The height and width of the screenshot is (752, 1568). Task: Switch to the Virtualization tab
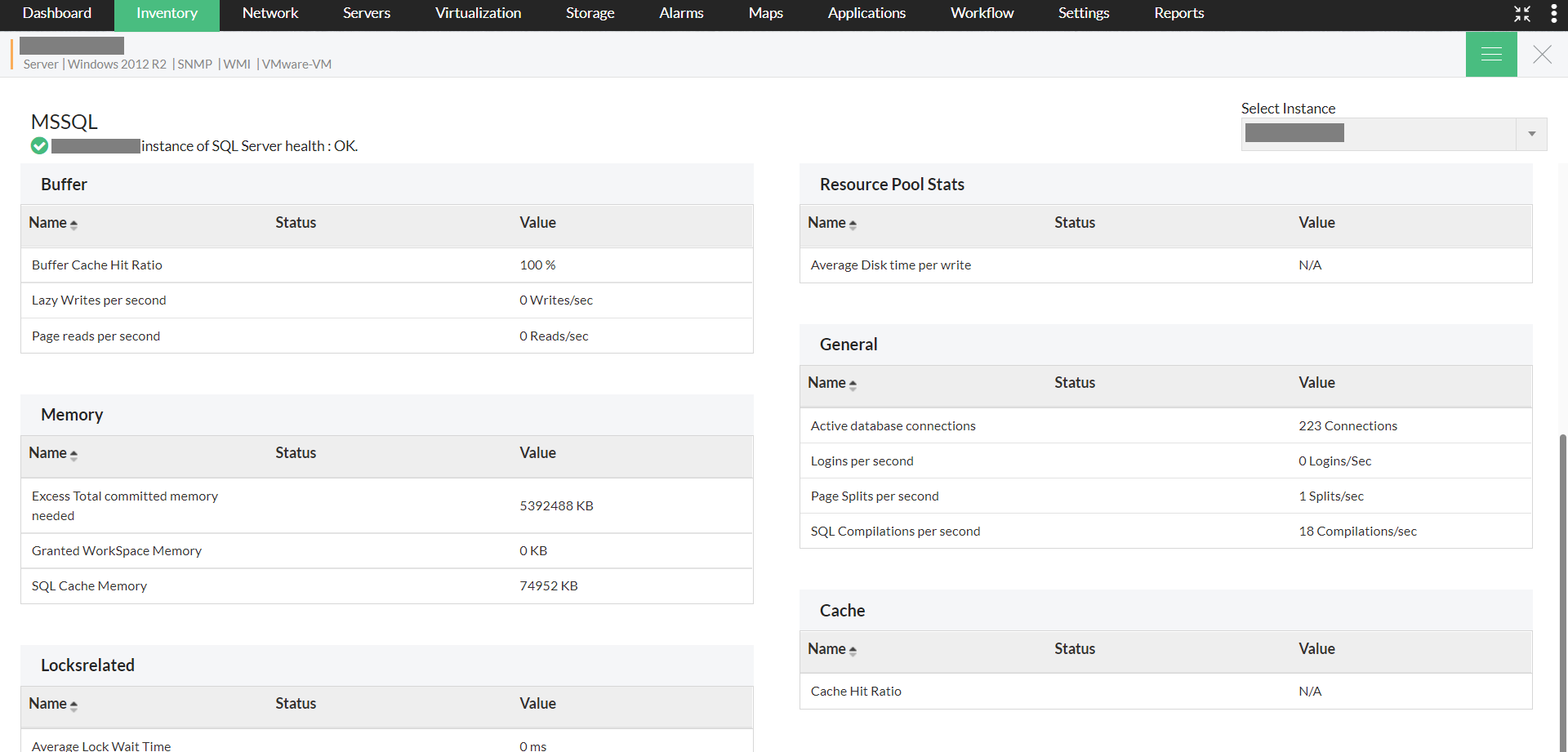(478, 13)
